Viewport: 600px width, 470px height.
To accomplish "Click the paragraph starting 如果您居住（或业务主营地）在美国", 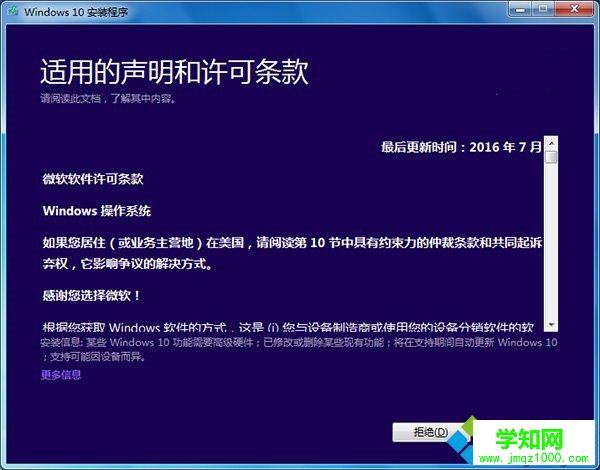I will [292, 253].
